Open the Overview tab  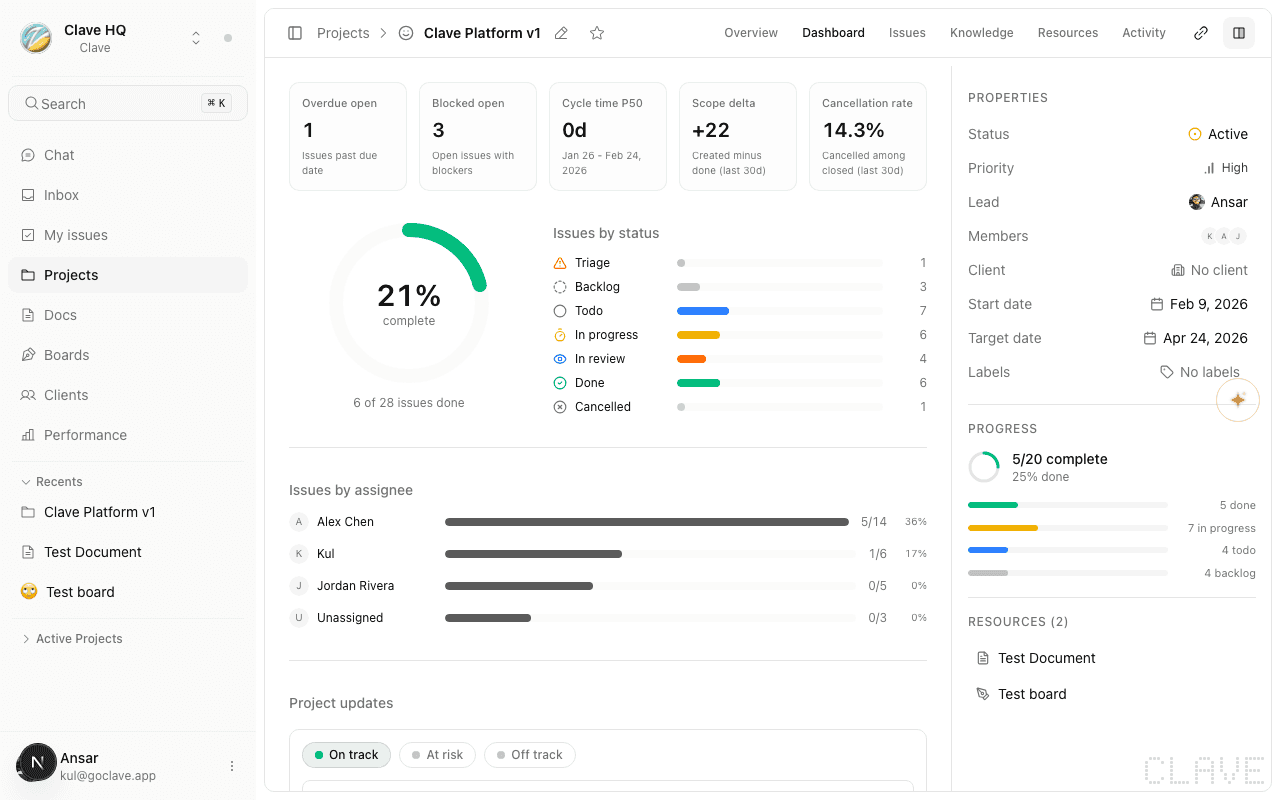tap(751, 33)
